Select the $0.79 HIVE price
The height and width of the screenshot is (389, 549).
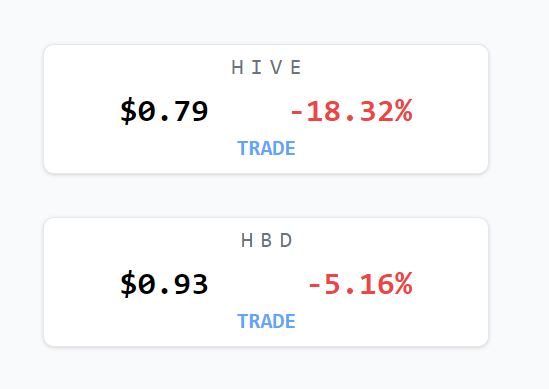(164, 111)
